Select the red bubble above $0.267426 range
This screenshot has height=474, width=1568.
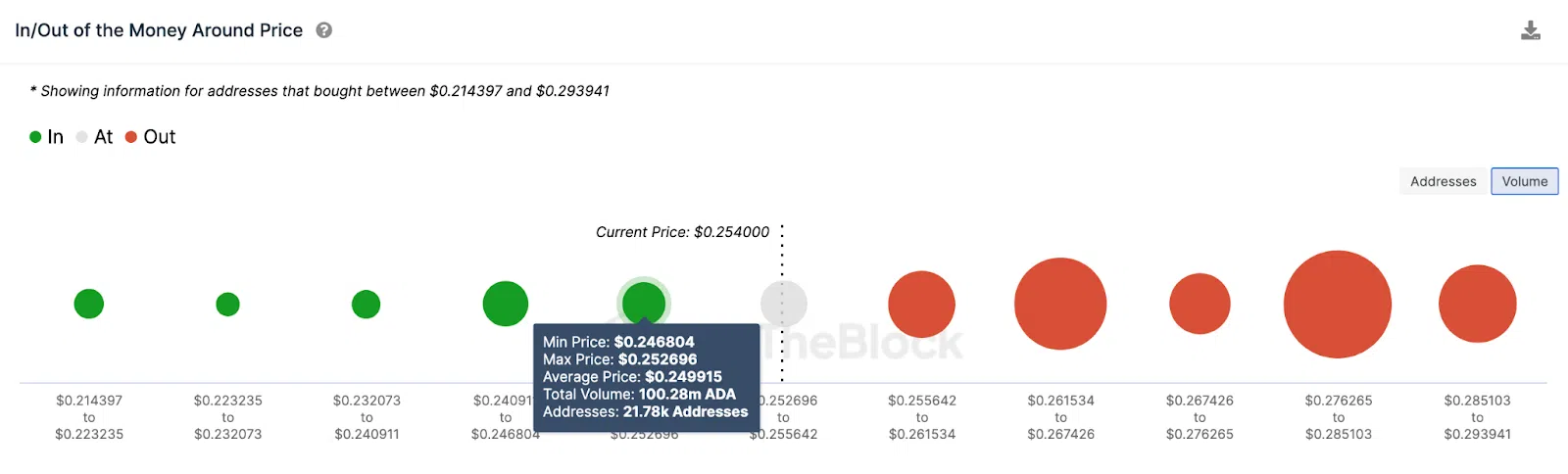1200,304
